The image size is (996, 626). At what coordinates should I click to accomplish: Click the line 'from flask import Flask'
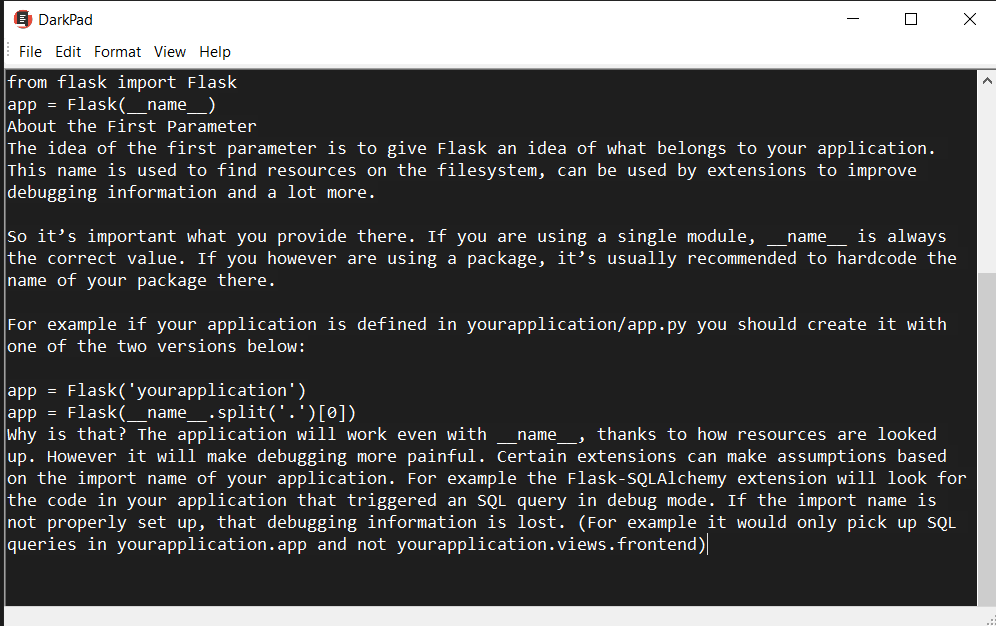point(122,83)
